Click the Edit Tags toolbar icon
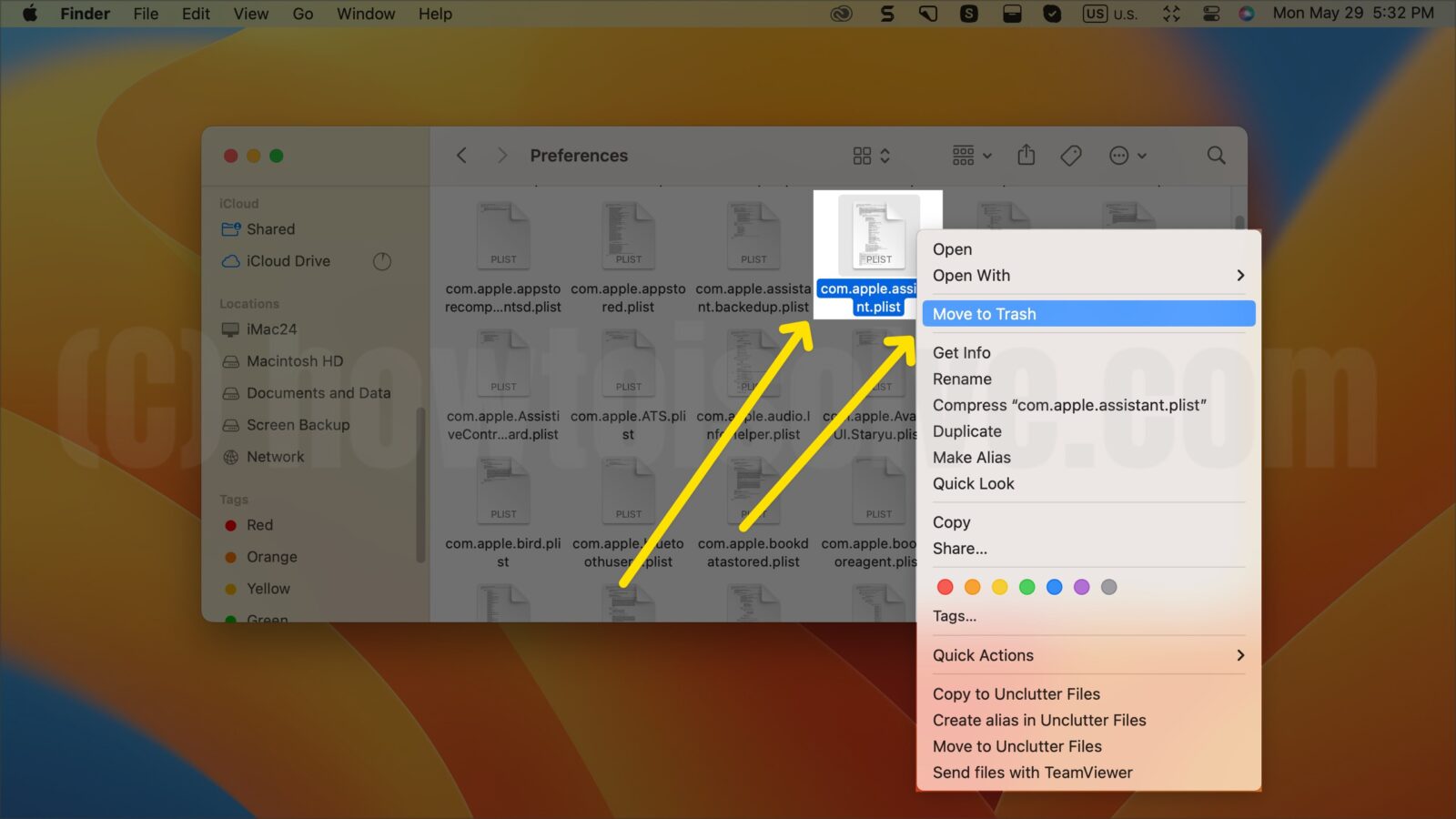 [x=1071, y=156]
